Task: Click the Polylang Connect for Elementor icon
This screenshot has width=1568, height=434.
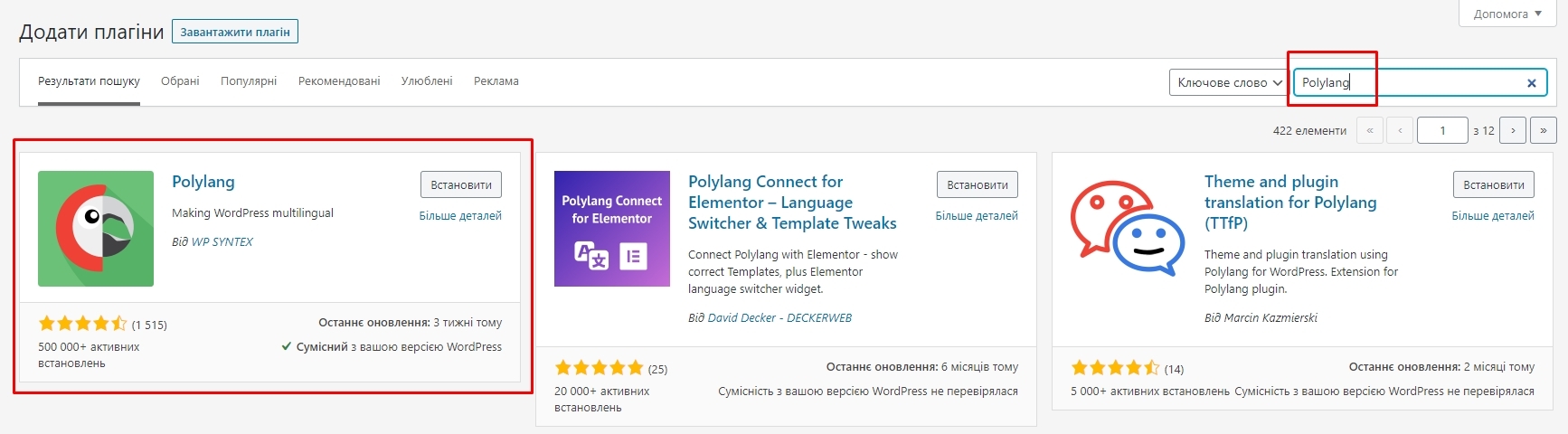Action: (612, 229)
